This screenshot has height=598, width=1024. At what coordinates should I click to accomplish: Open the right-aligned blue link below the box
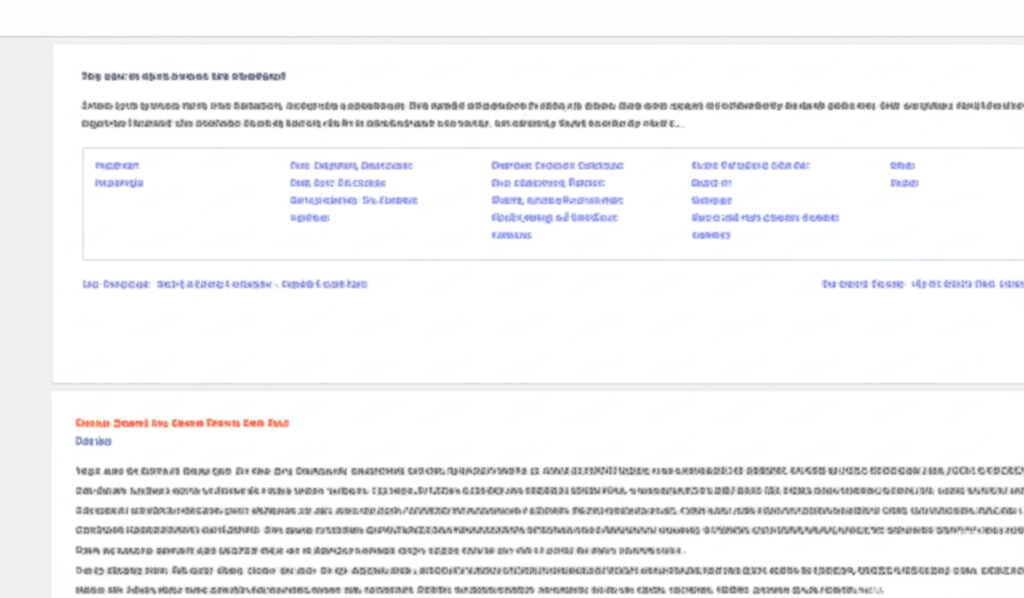point(923,284)
